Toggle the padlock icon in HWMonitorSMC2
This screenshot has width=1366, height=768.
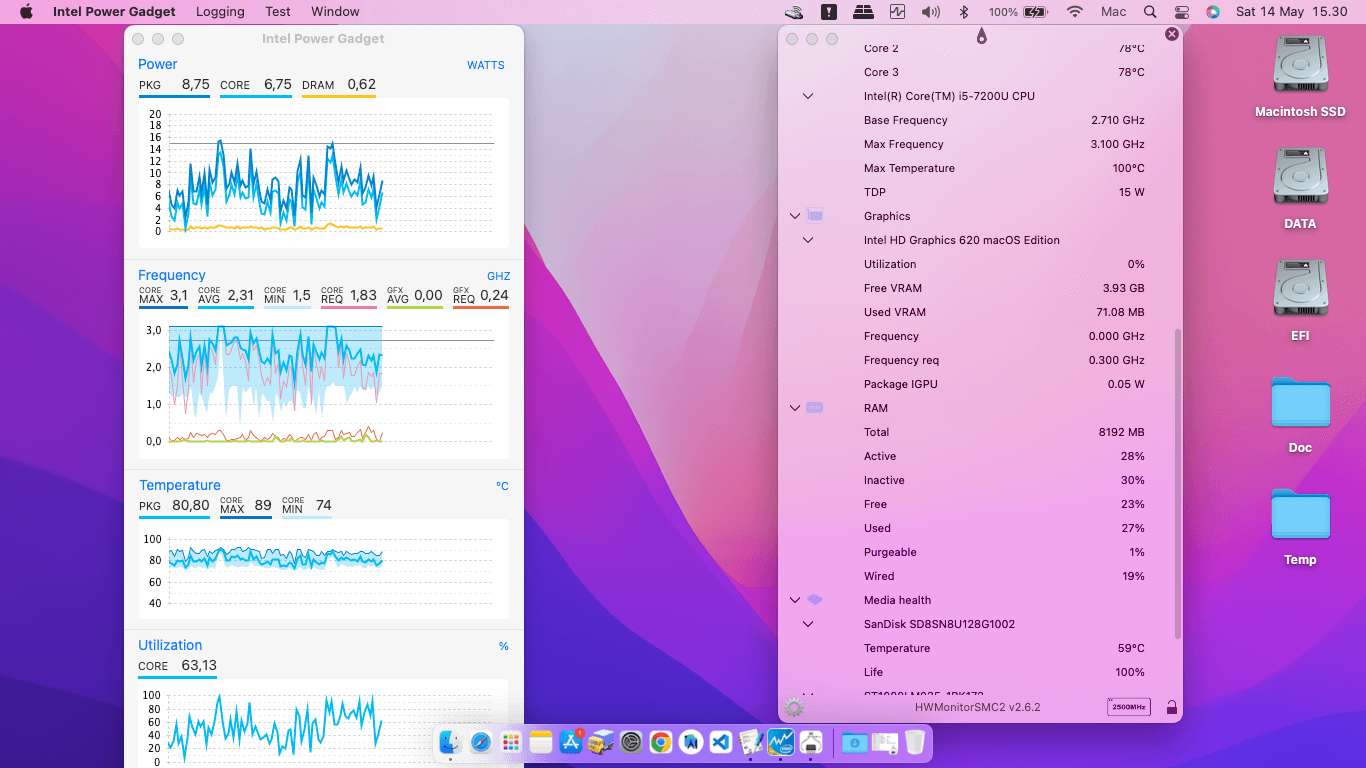pyautogui.click(x=1172, y=707)
